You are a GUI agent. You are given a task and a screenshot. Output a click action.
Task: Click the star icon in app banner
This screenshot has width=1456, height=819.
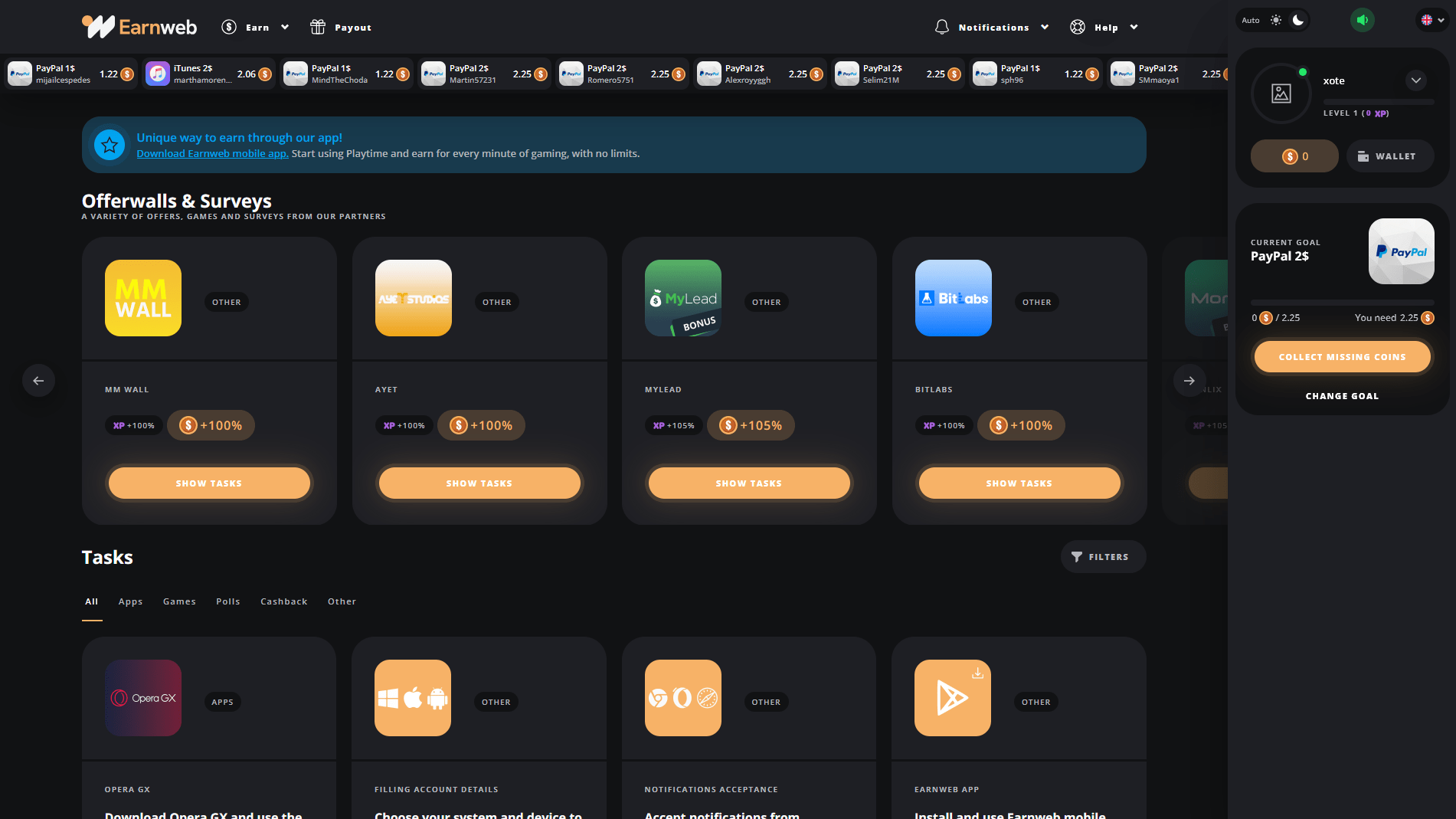pyautogui.click(x=110, y=145)
